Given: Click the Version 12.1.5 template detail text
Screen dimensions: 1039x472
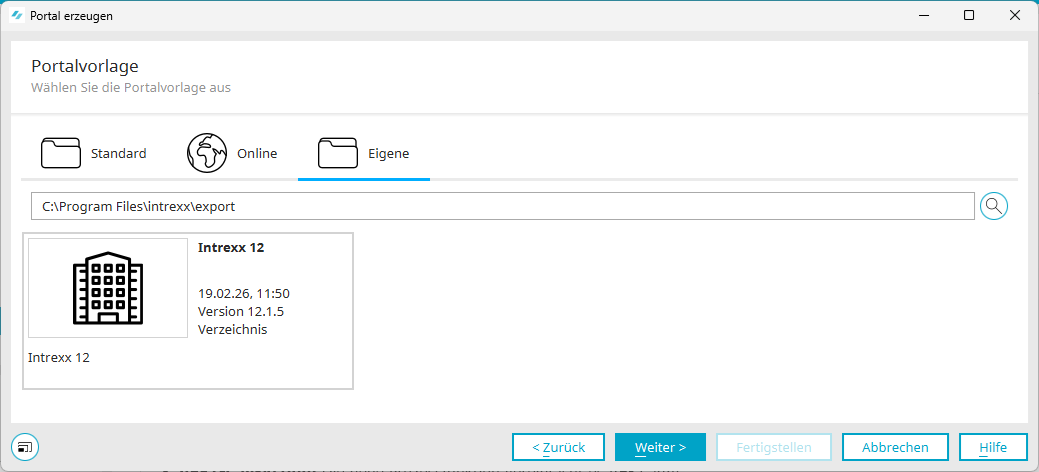Looking at the screenshot, I should 241,311.
